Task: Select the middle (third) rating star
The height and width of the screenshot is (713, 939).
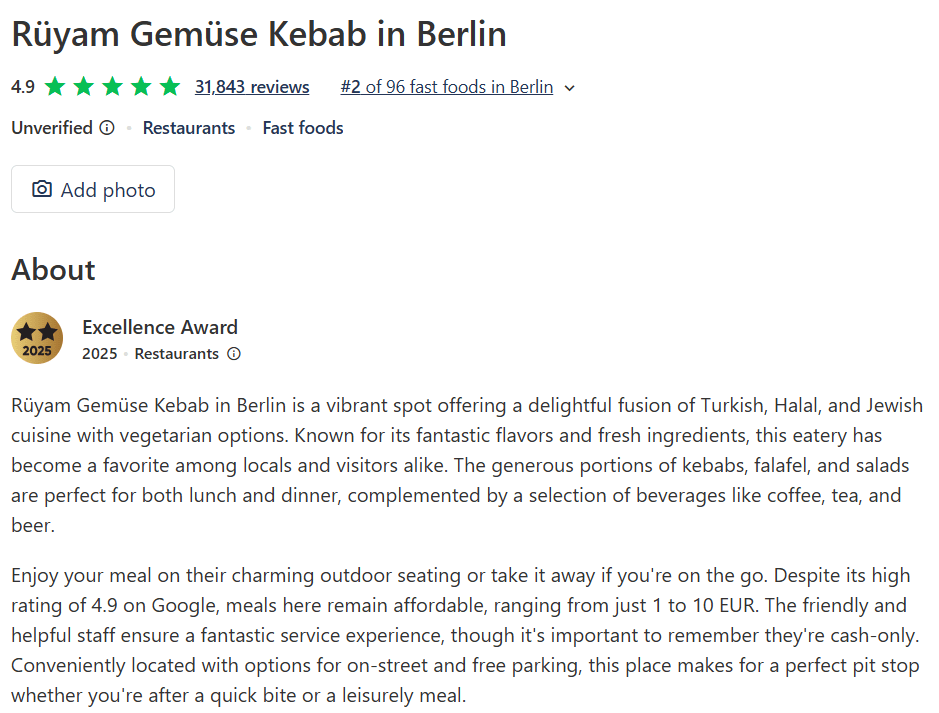Action: [112, 87]
